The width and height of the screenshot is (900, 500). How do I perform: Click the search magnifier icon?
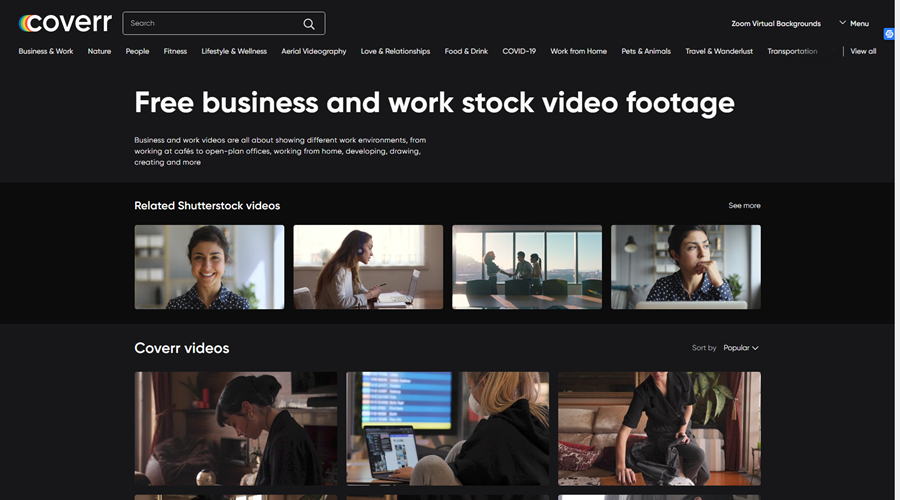point(309,24)
